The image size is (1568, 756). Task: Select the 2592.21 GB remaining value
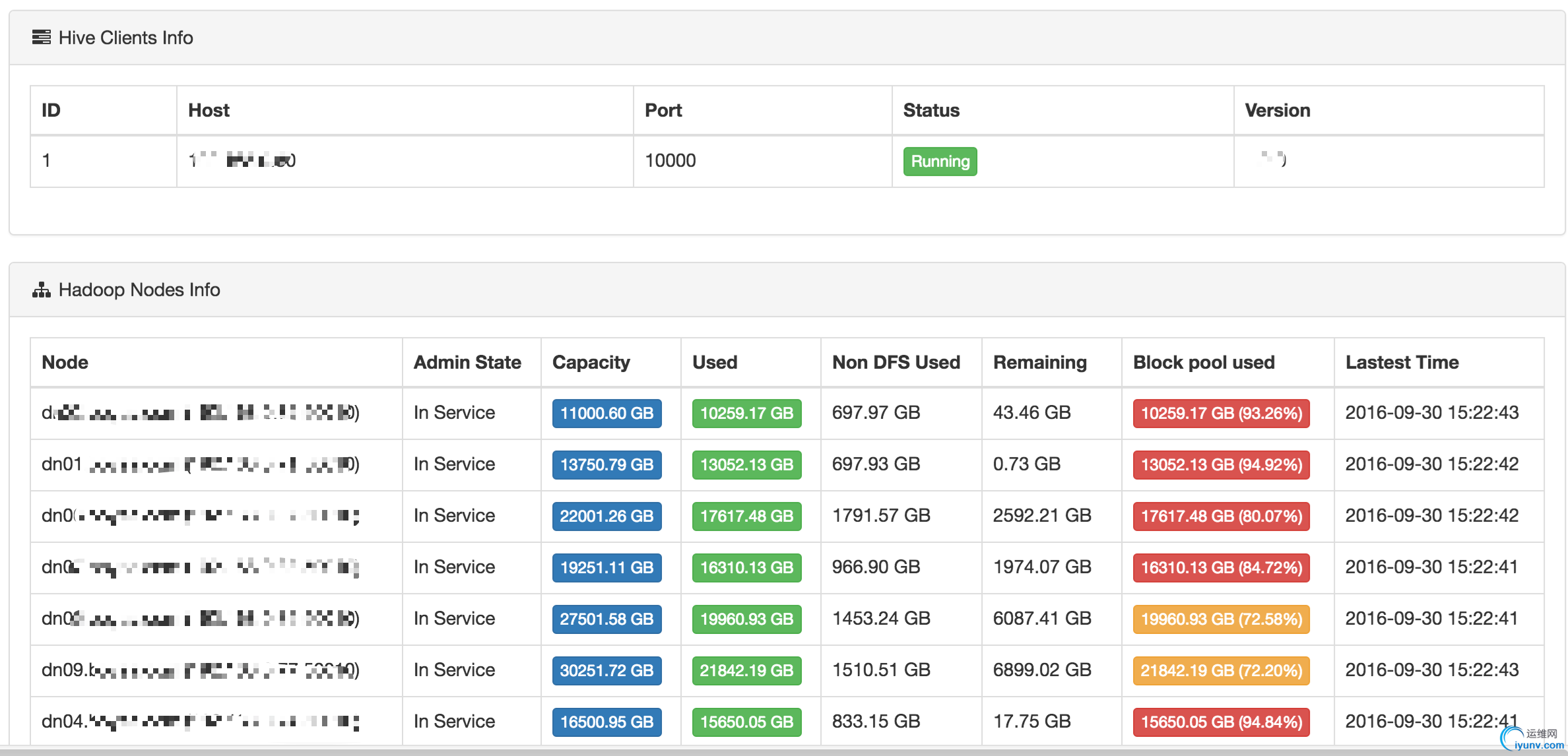tap(1042, 515)
